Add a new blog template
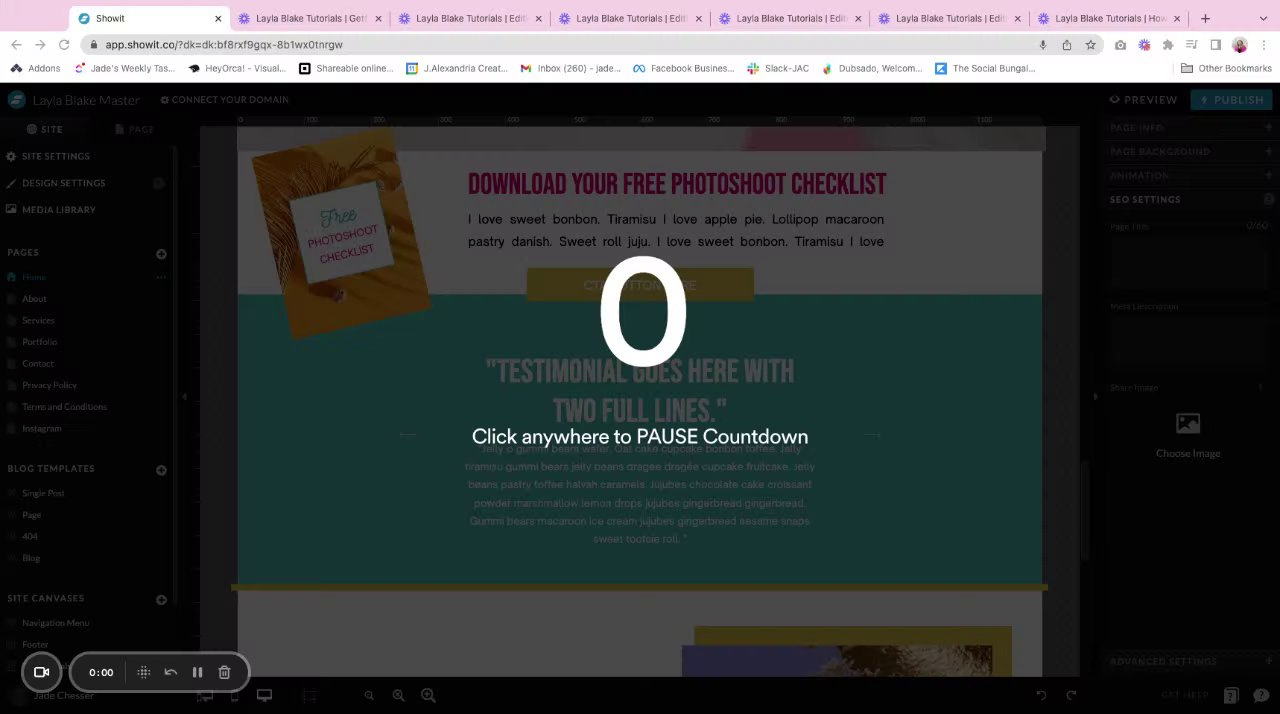Screen dimensions: 1280x714 click(x=161, y=470)
